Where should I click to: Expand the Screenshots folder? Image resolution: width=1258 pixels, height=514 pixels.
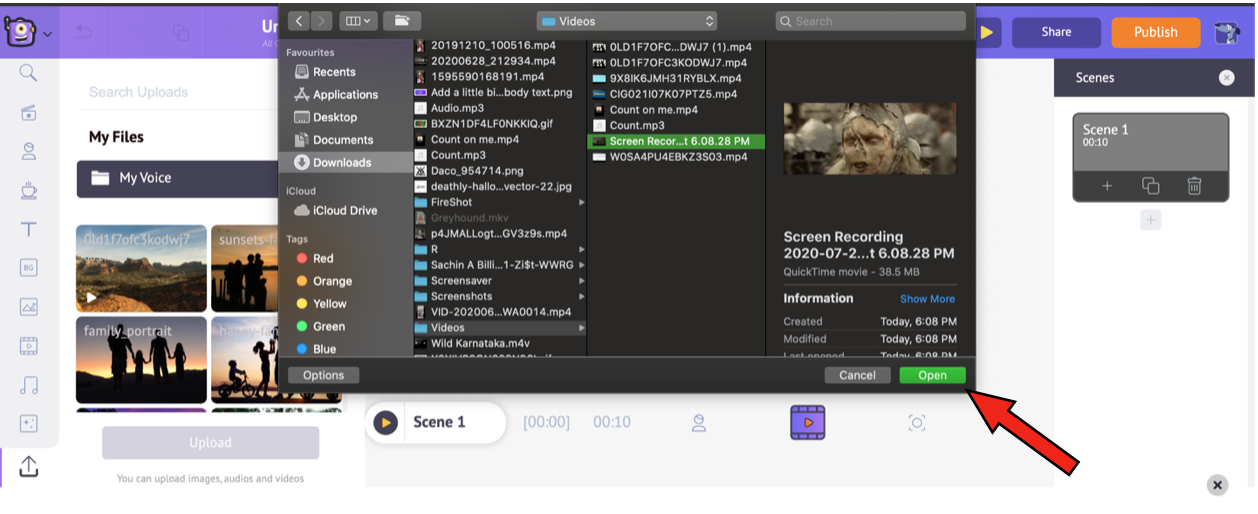[500, 296]
